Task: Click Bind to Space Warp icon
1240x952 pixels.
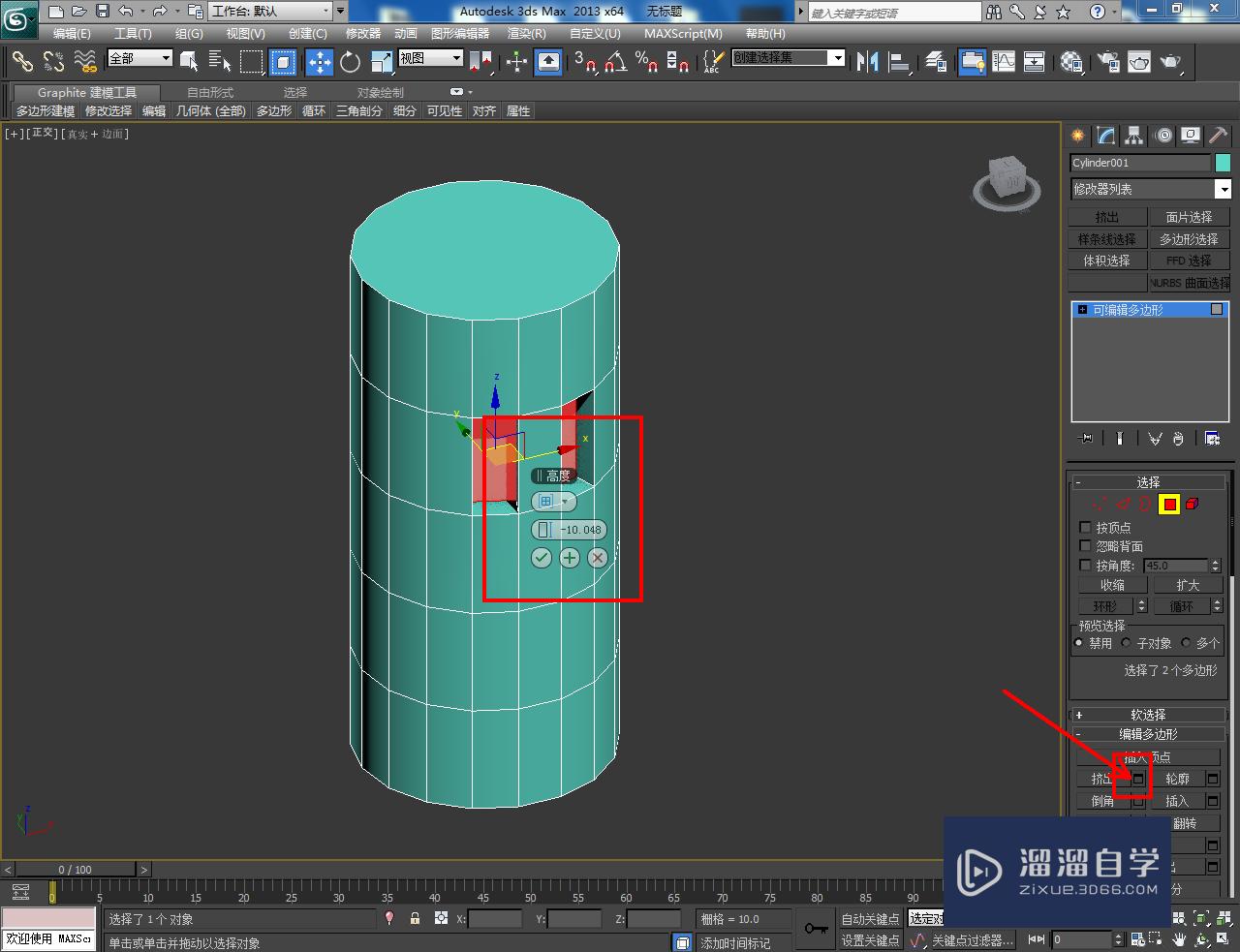Action: pos(85,62)
